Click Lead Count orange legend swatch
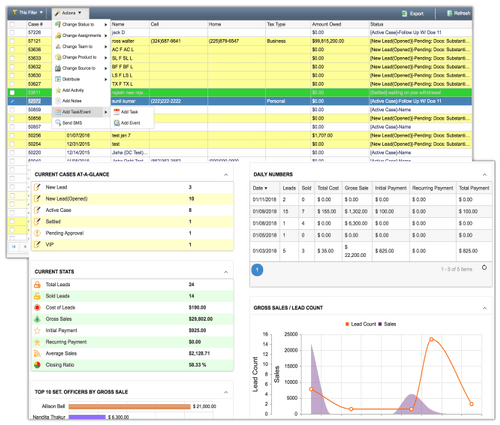The height and width of the screenshot is (425, 500). (347, 324)
